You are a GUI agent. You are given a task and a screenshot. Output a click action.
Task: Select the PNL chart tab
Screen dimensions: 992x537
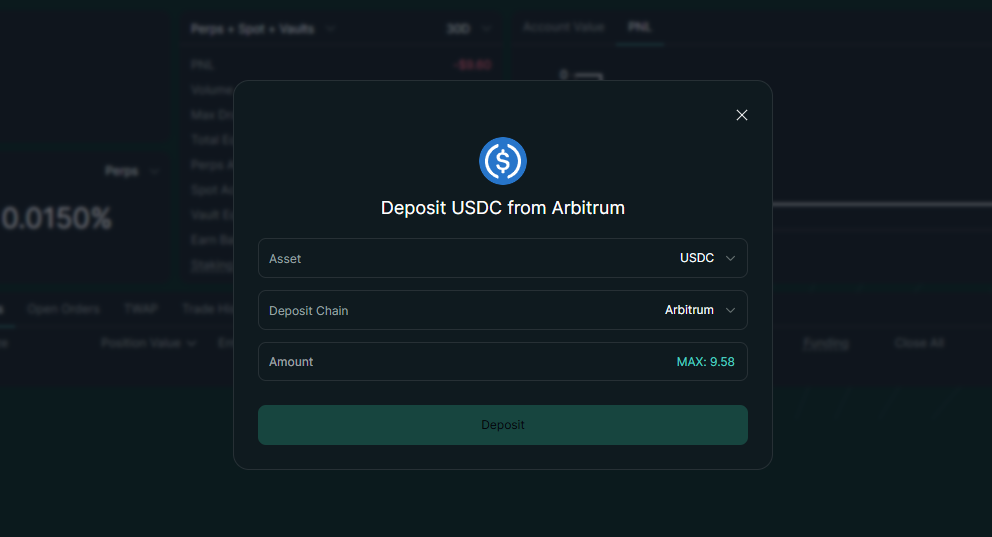[638, 27]
